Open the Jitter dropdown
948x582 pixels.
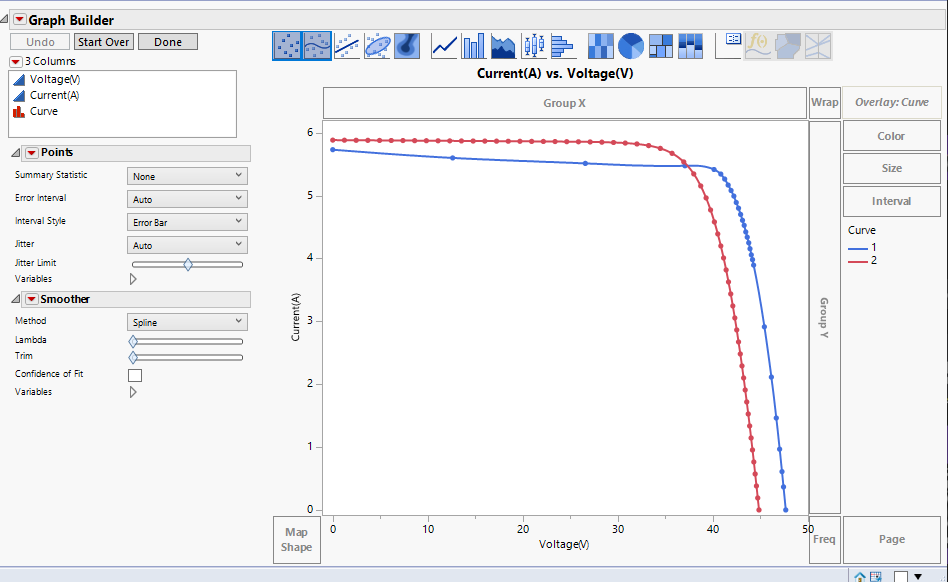(187, 245)
